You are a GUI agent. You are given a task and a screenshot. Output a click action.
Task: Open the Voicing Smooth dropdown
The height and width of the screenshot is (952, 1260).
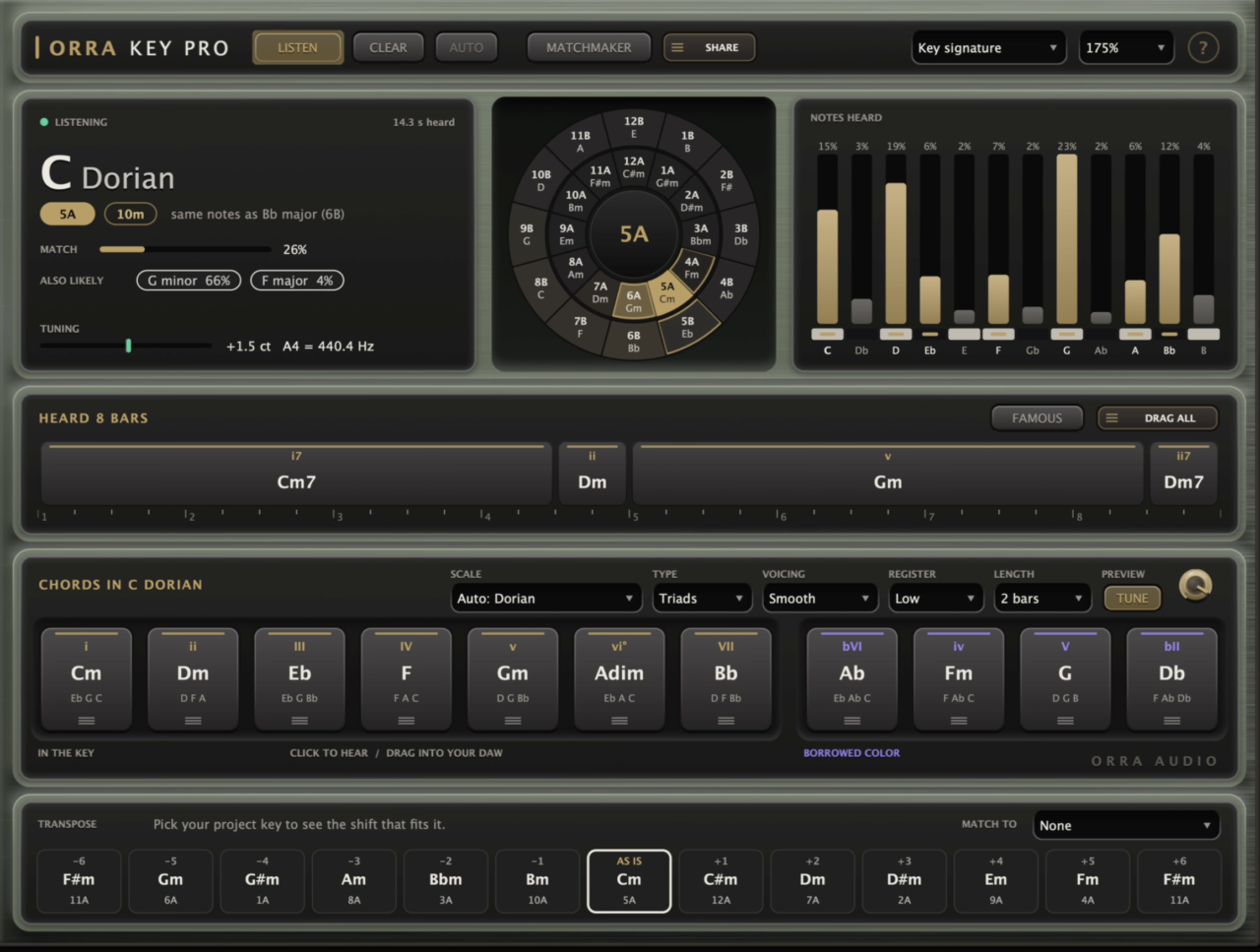click(819, 599)
